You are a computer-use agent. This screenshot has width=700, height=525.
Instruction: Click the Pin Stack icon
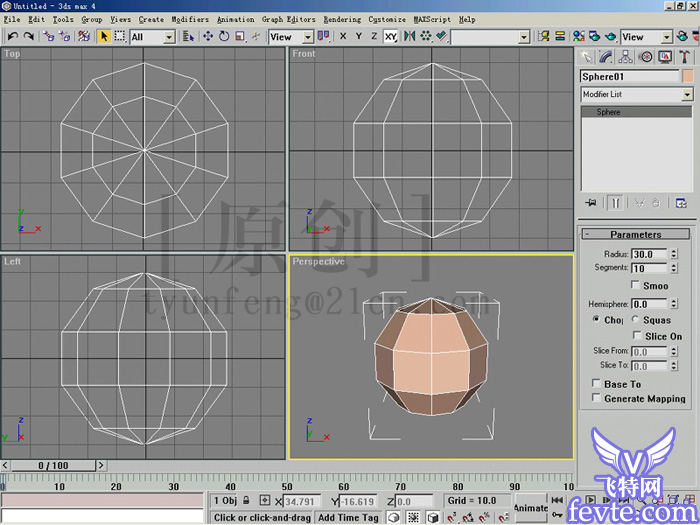[591, 203]
